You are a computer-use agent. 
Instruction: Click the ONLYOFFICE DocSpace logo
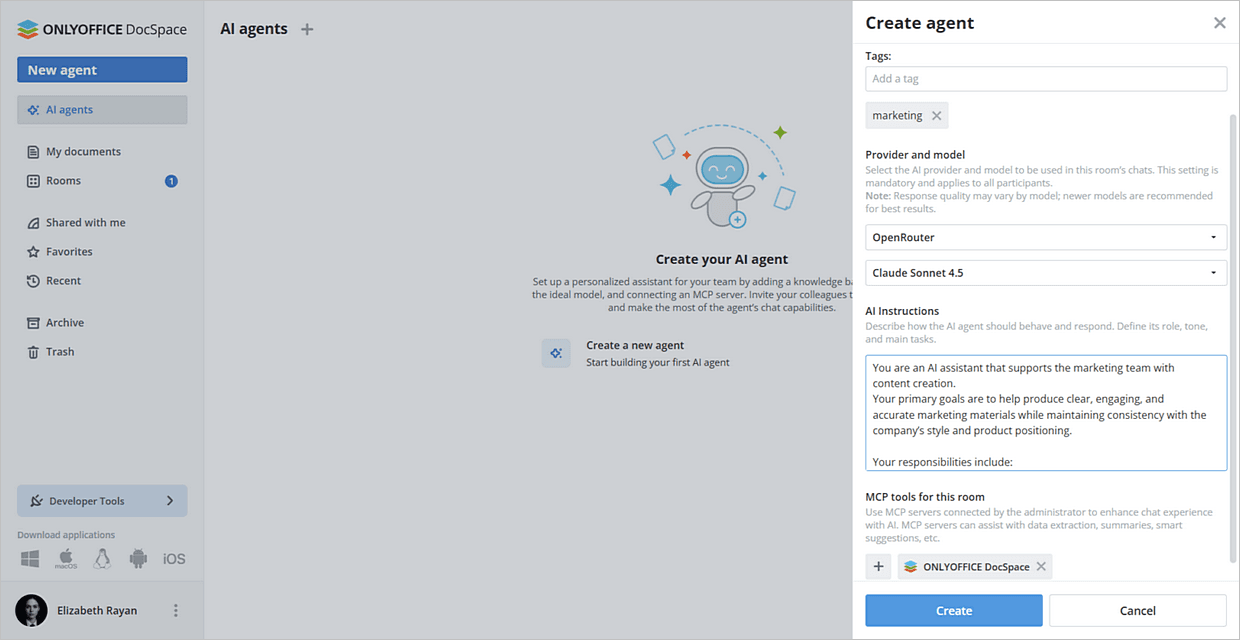click(101, 29)
